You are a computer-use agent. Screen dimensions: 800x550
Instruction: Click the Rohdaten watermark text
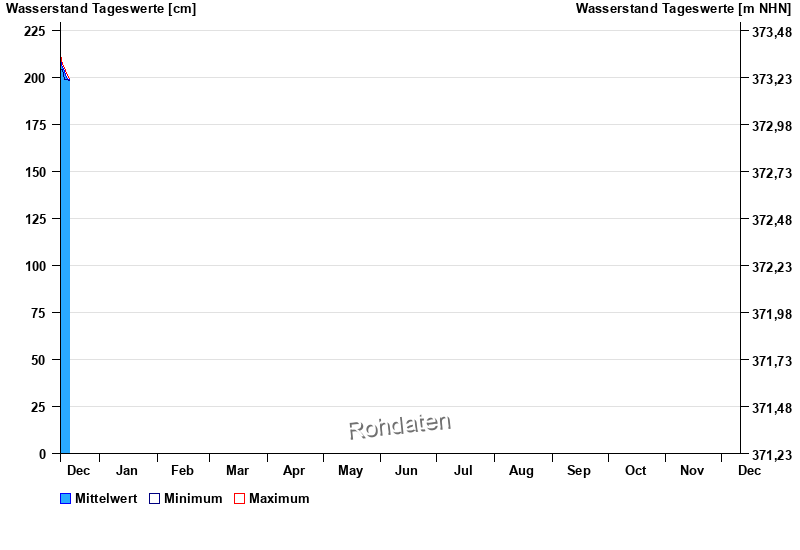pos(399,427)
